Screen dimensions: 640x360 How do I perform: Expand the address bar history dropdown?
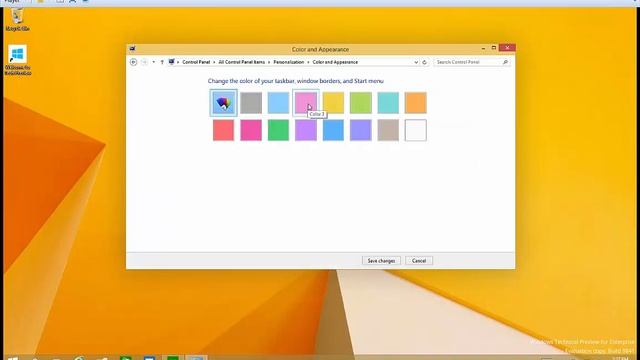[416, 62]
